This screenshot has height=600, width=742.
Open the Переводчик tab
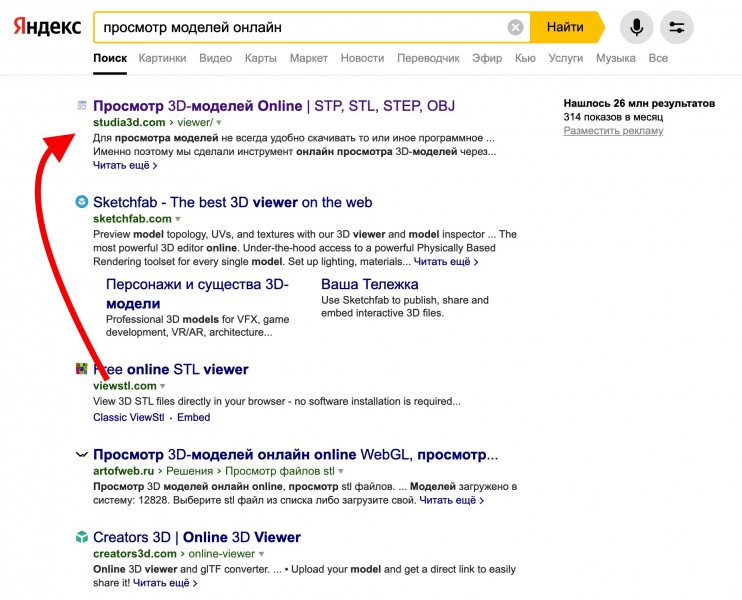tap(428, 58)
